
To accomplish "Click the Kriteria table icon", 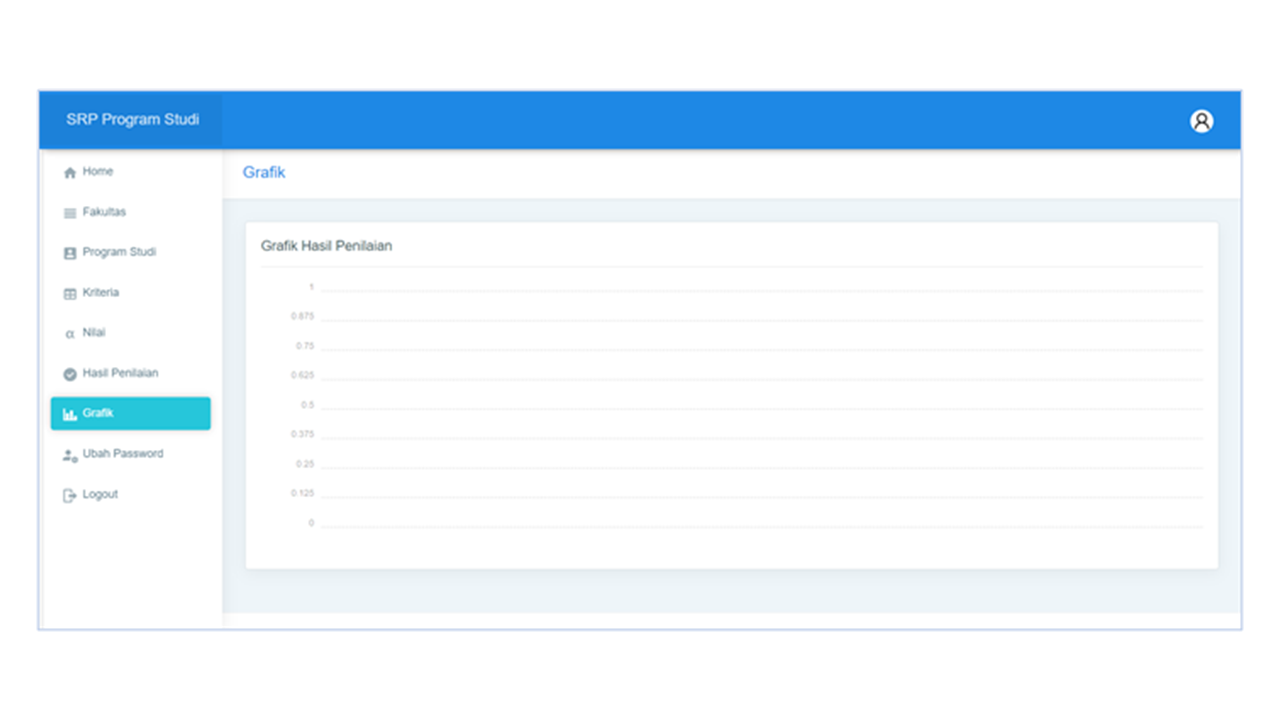I will (x=70, y=294).
